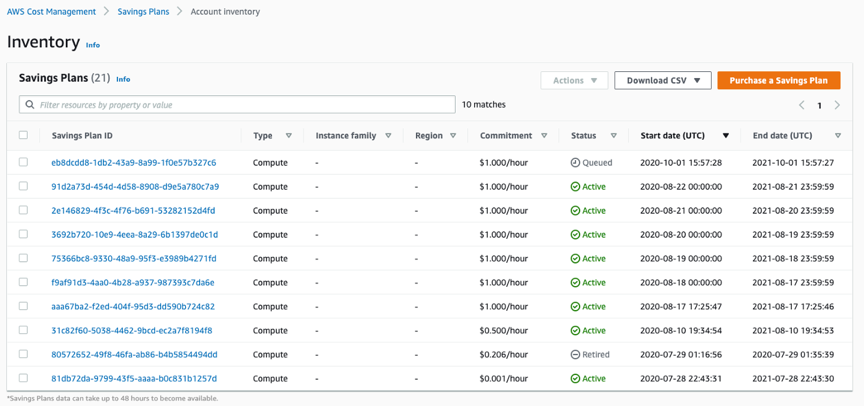Open plan 81db72da-9799-43f5-aaaa-b0c831b1257d
This screenshot has width=864, height=406.
(134, 378)
